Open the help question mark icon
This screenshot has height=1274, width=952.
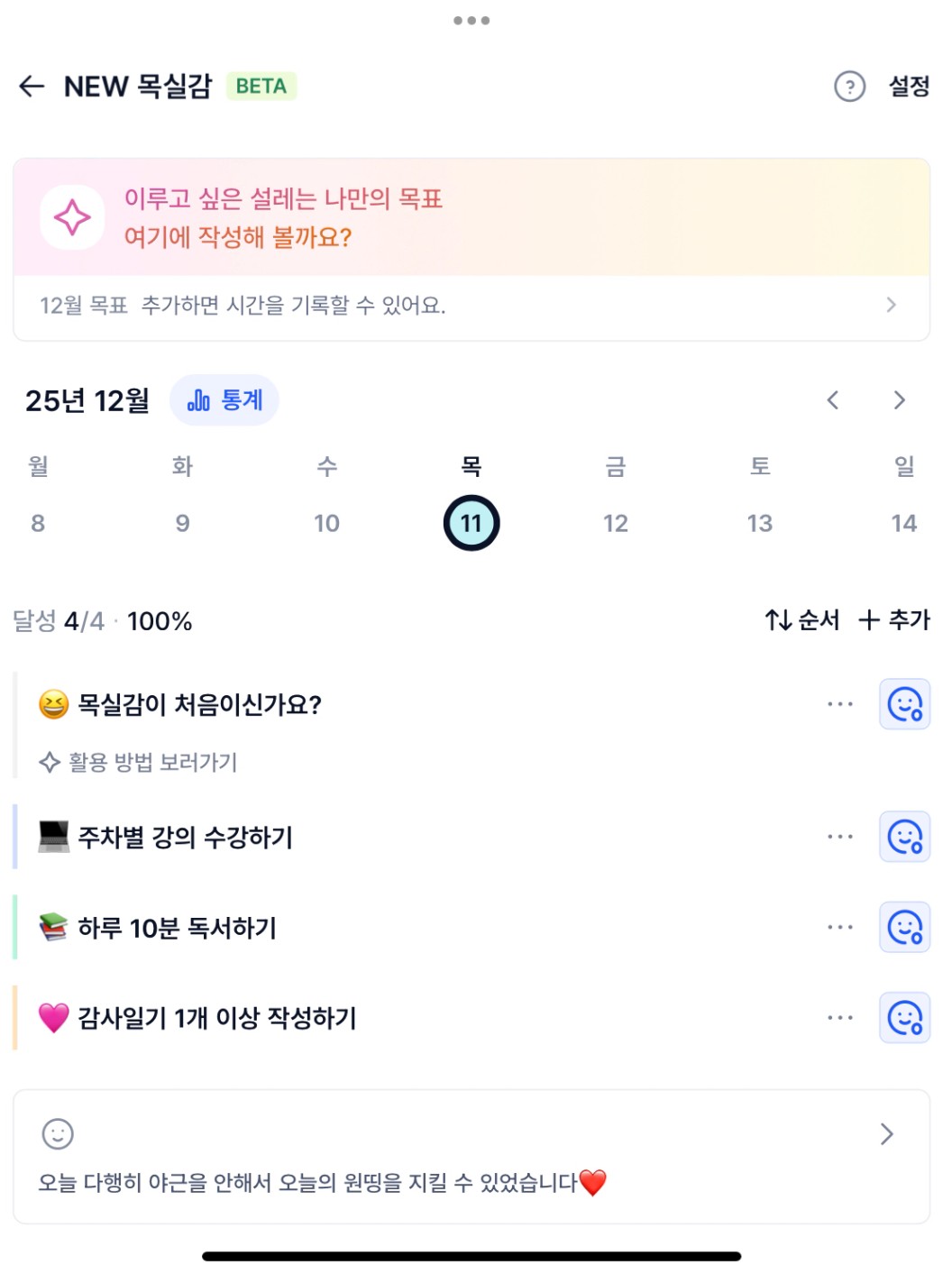[x=849, y=87]
